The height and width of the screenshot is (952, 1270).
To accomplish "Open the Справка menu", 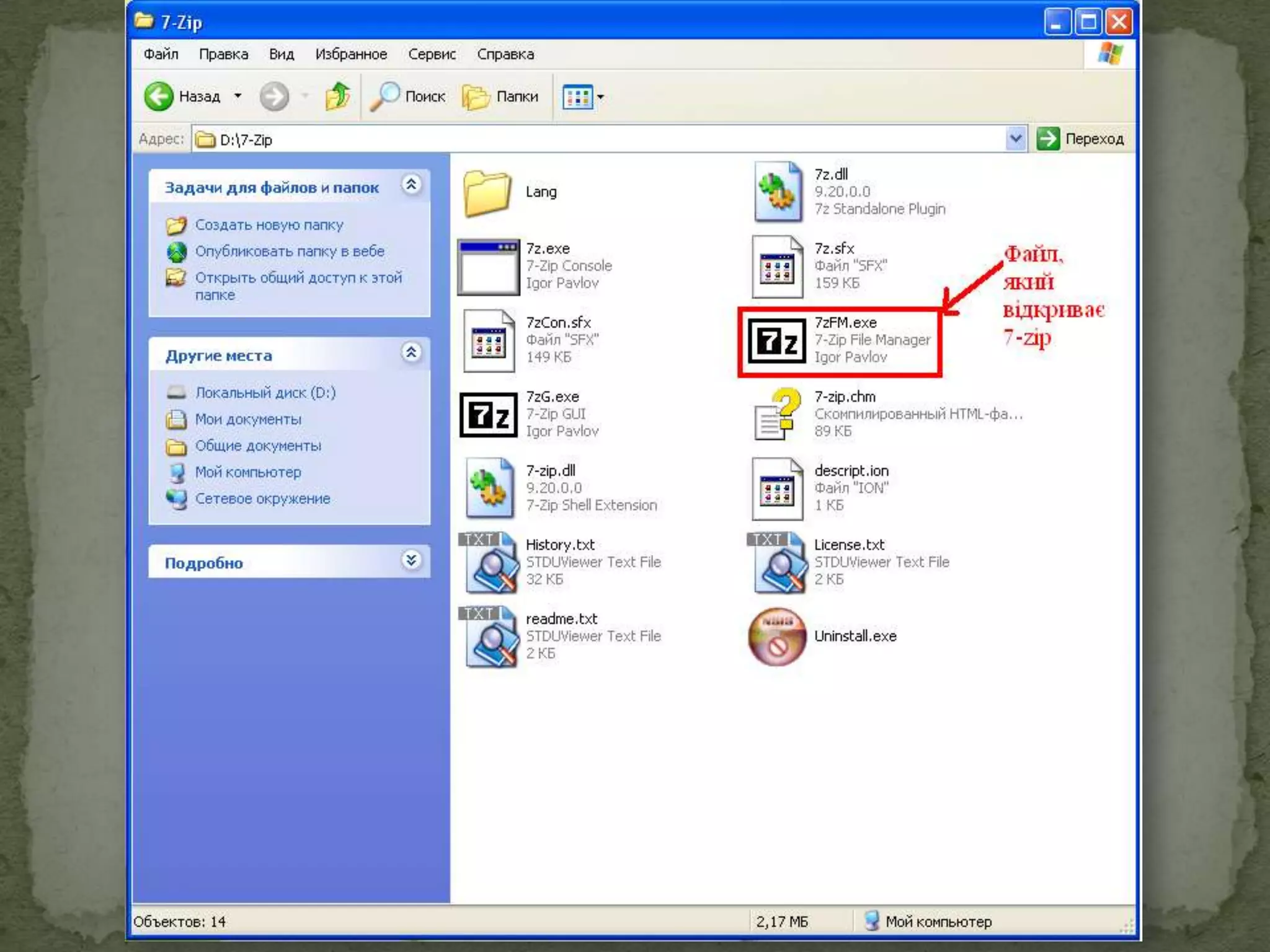I will pos(505,55).
